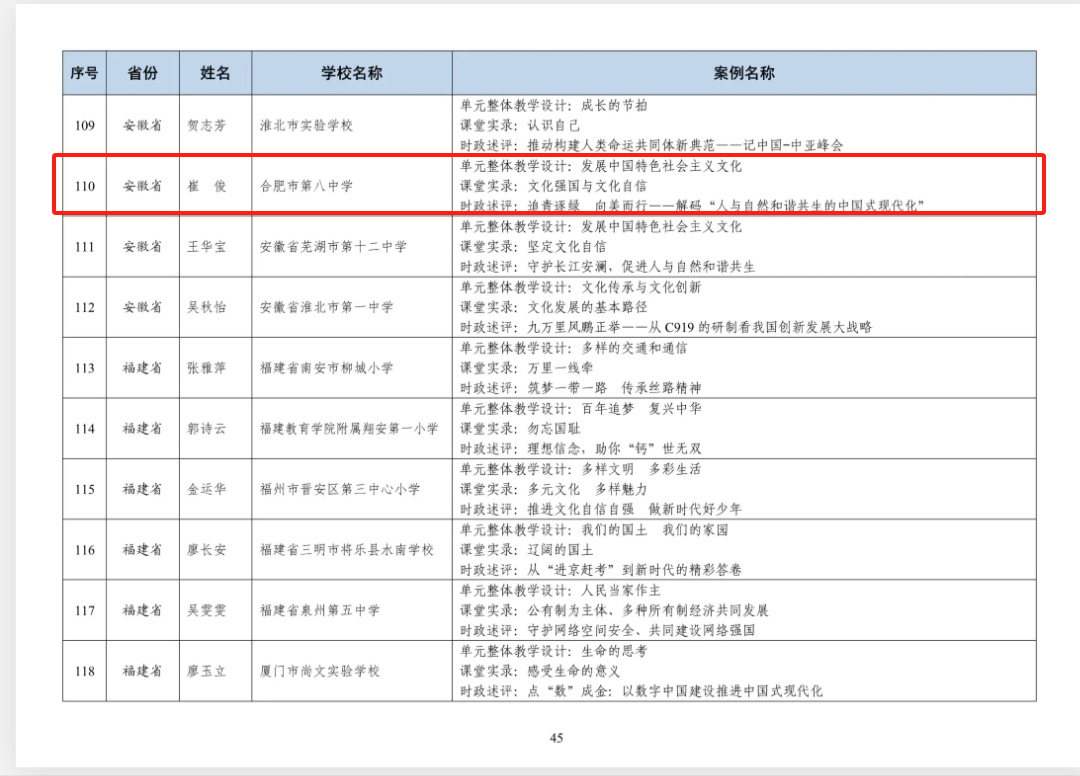Click school 淮北市实验学校
This screenshot has width=1080, height=776.
tap(306, 125)
